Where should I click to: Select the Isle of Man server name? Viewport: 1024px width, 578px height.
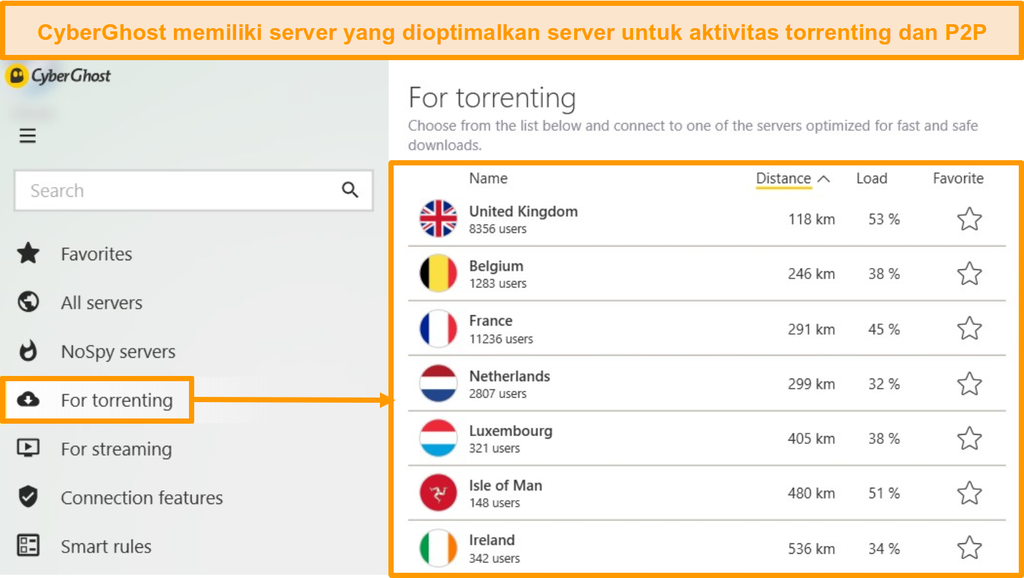tap(505, 486)
